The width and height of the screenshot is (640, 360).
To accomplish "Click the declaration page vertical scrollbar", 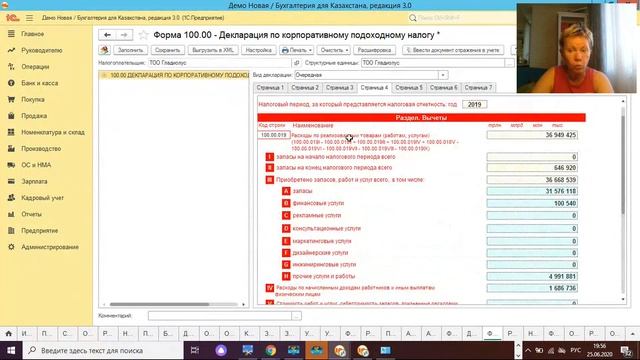I will point(623,164).
